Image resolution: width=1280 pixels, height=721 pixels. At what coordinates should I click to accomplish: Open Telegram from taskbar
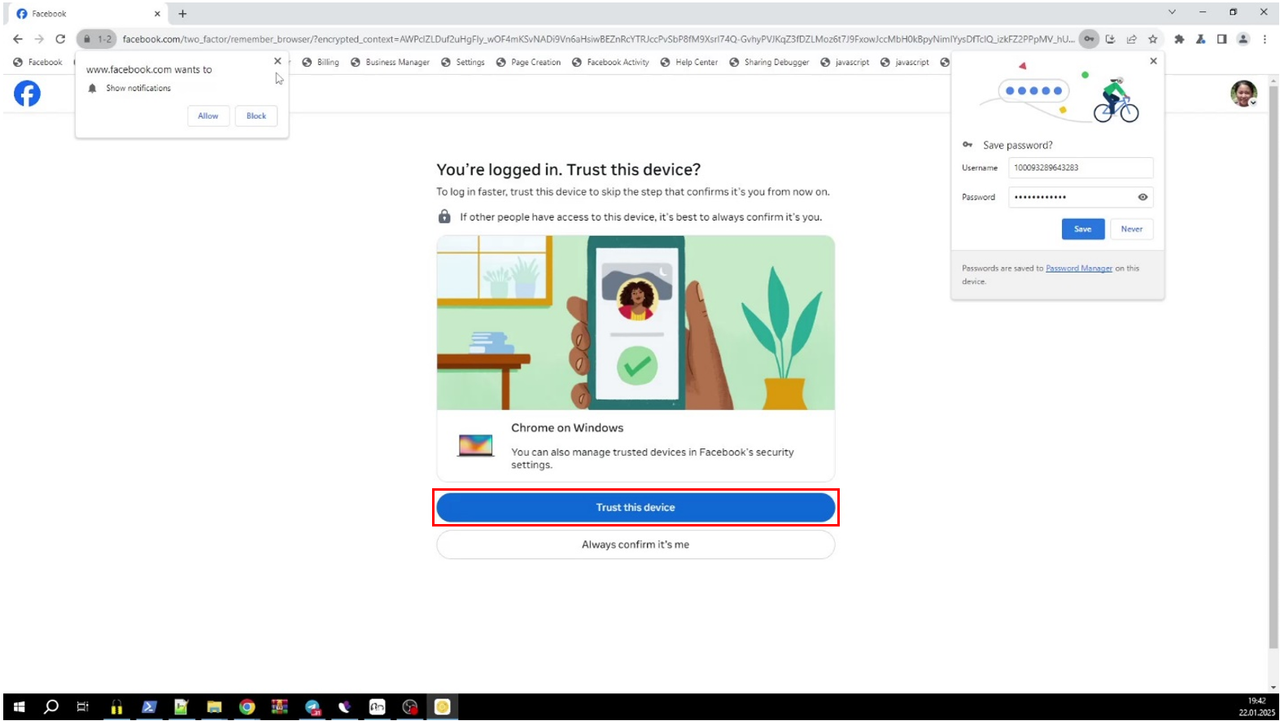tap(312, 707)
